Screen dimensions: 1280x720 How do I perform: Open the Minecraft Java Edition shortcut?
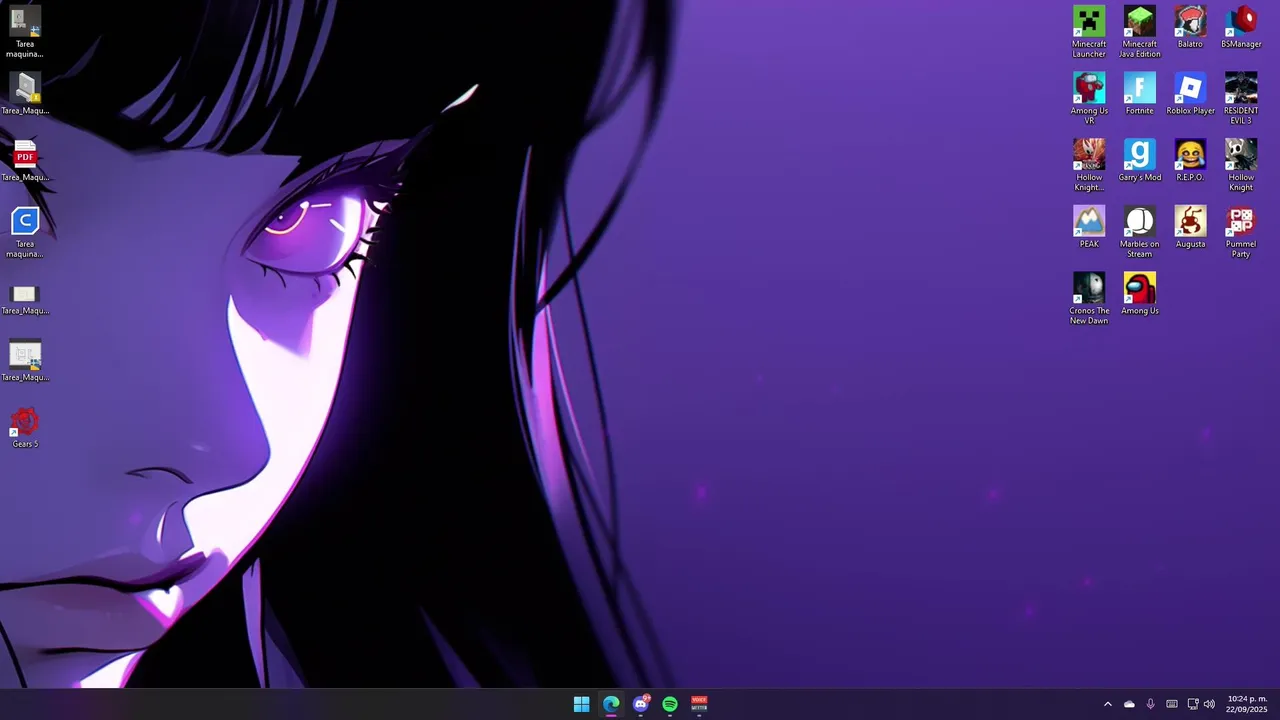tap(1140, 32)
